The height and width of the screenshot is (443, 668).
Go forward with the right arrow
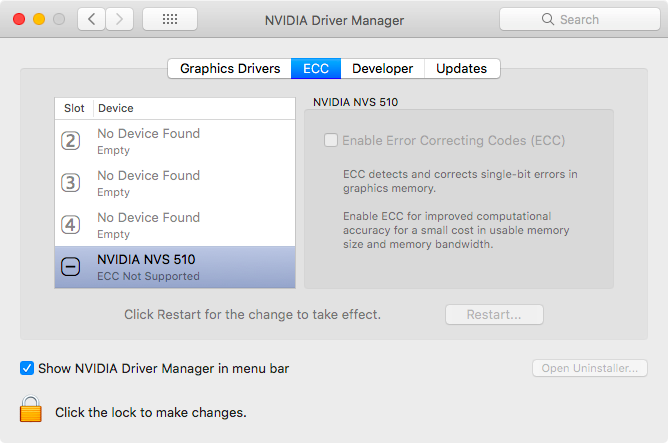coord(120,19)
